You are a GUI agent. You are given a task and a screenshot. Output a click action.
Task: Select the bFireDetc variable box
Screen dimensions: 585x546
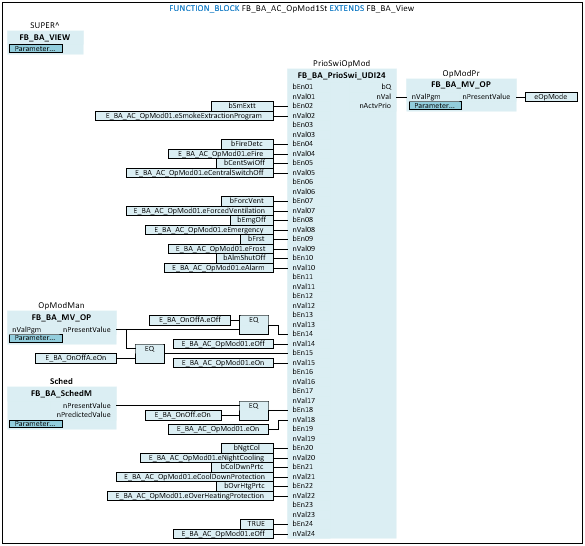tap(247, 144)
